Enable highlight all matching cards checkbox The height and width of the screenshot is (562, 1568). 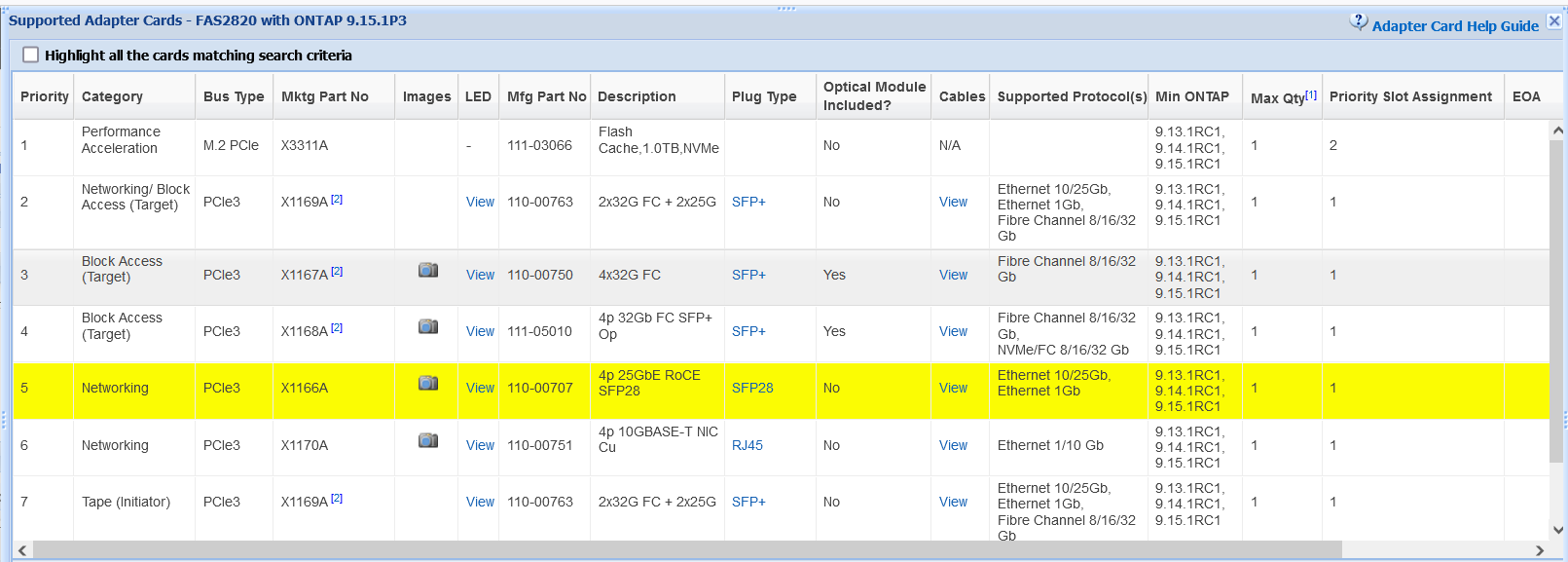coord(31,56)
